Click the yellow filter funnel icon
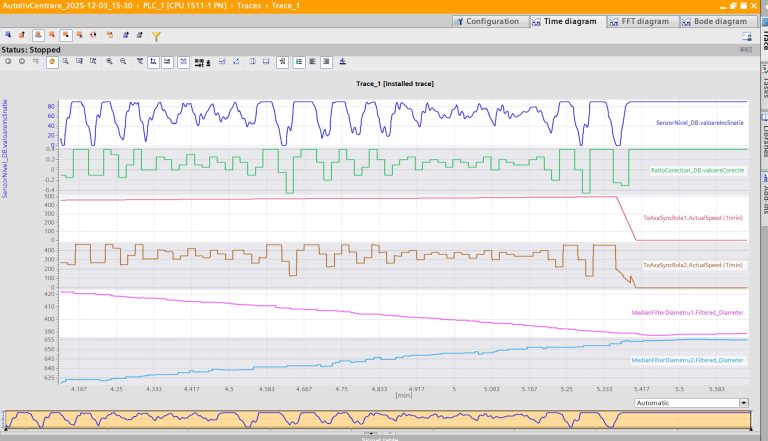This screenshot has height=441, width=768. tap(156, 35)
